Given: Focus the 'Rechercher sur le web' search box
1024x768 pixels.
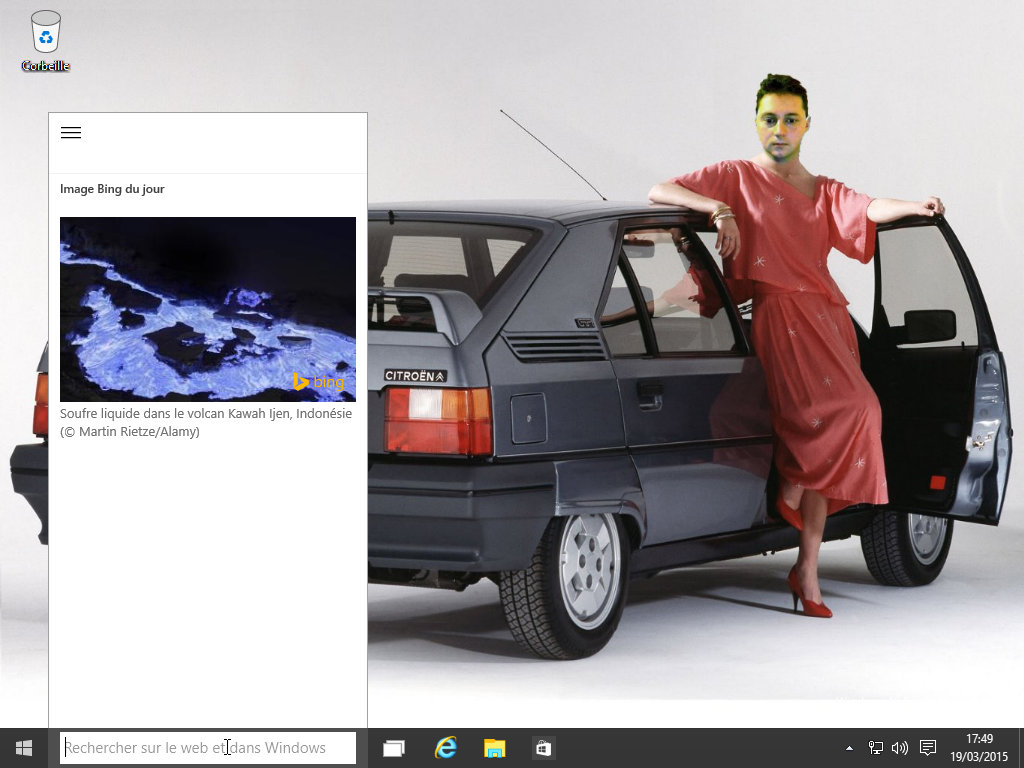Looking at the screenshot, I should point(207,748).
